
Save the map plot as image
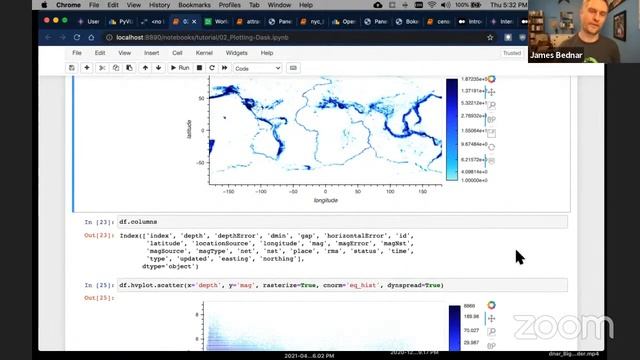click(491, 133)
